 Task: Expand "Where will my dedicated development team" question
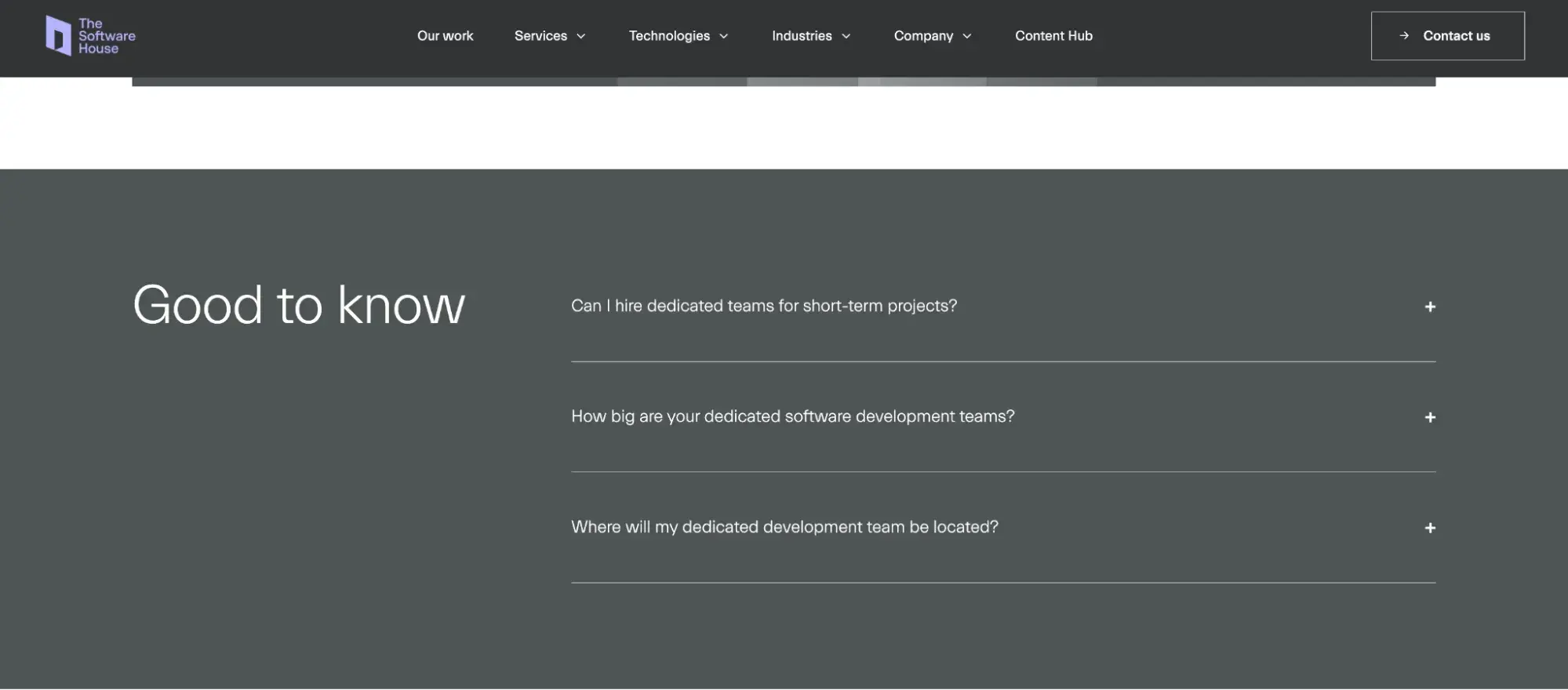[x=784, y=527]
